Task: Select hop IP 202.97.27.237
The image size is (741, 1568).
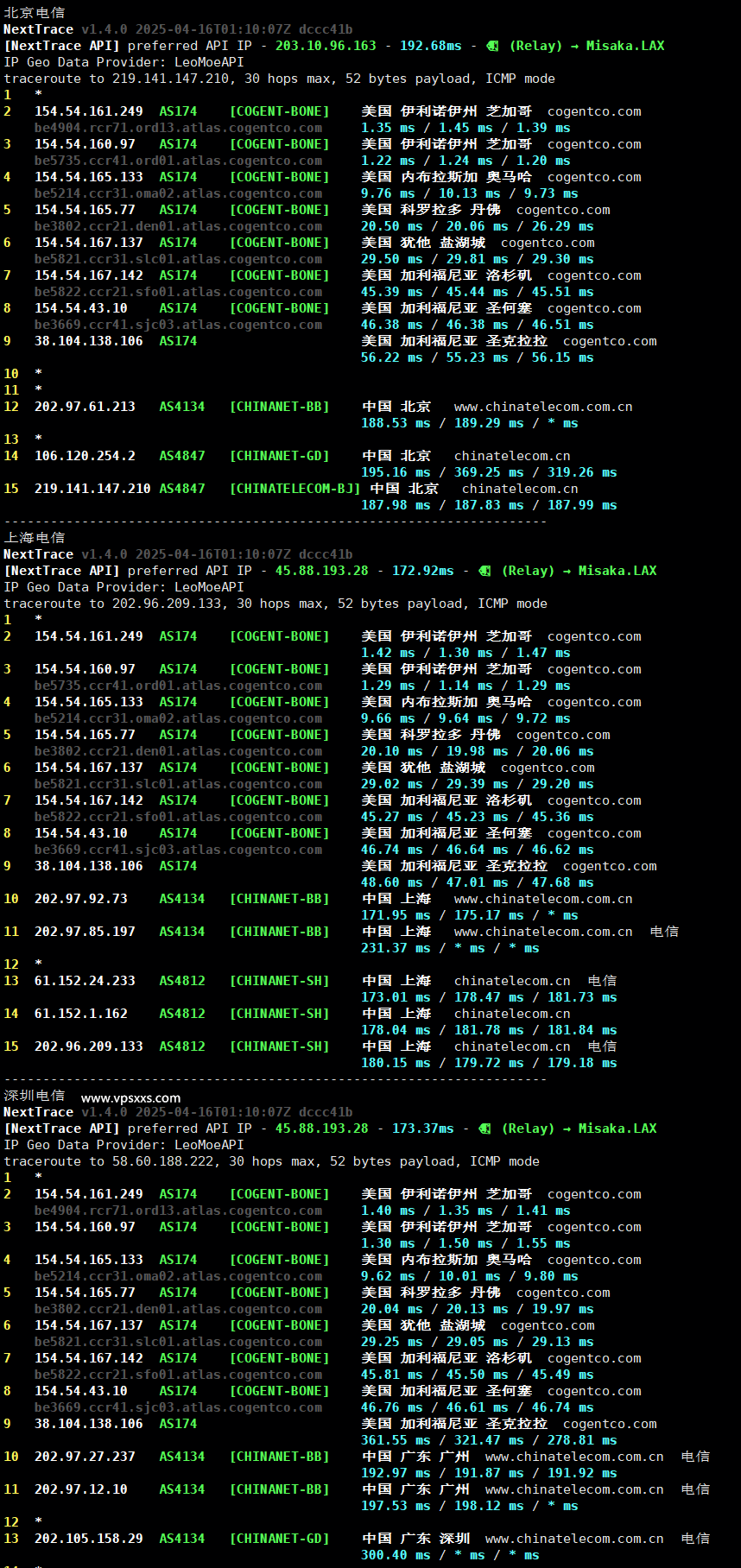Action: [85, 1457]
